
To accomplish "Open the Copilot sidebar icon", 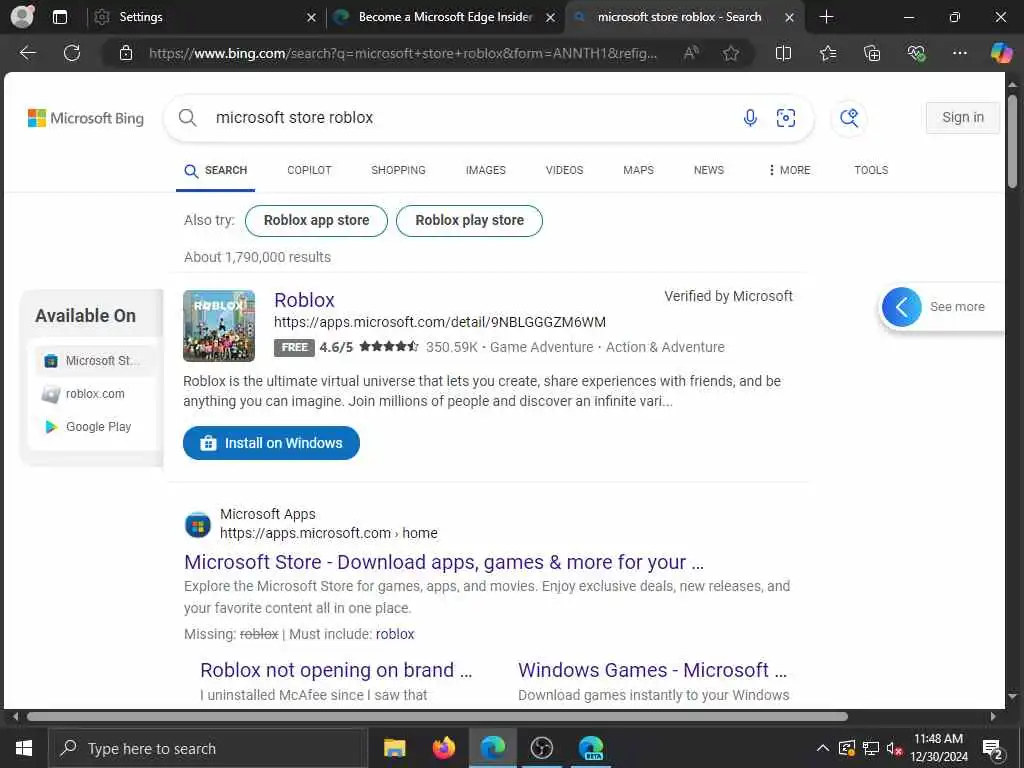I will [x=1000, y=53].
